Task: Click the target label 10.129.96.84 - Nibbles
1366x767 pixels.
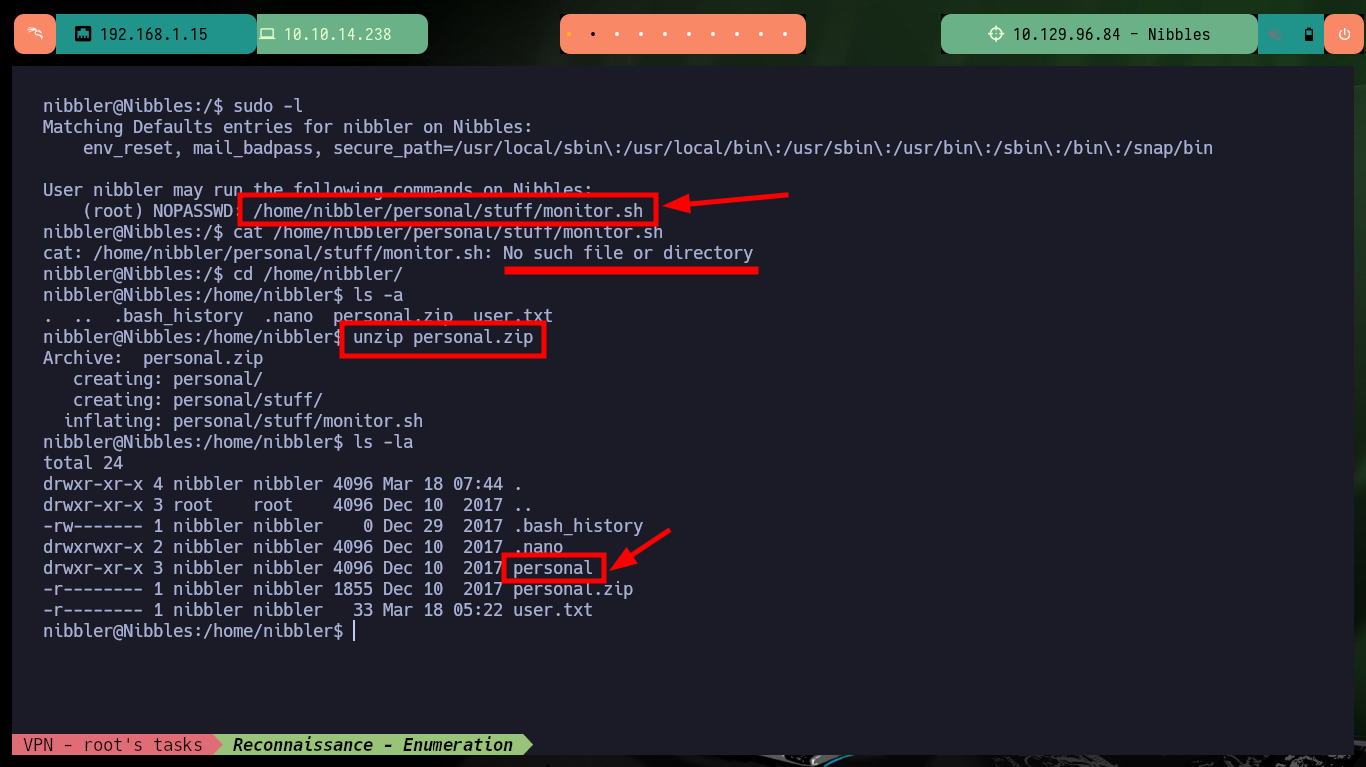Action: pos(1111,34)
